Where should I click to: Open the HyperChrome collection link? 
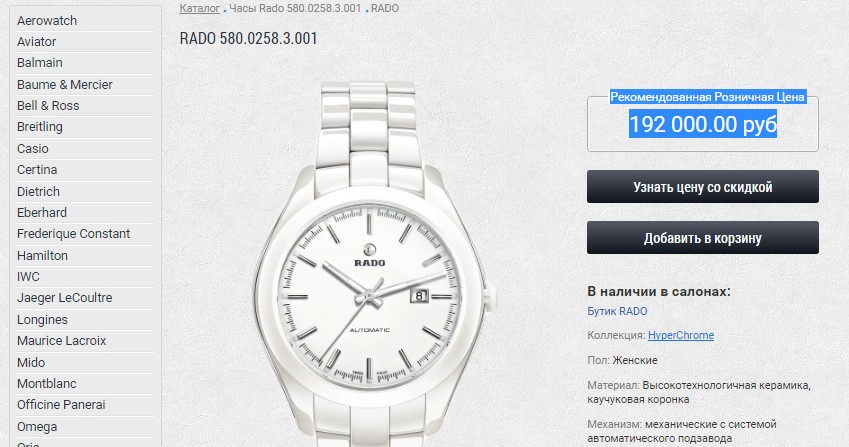pyautogui.click(x=681, y=336)
